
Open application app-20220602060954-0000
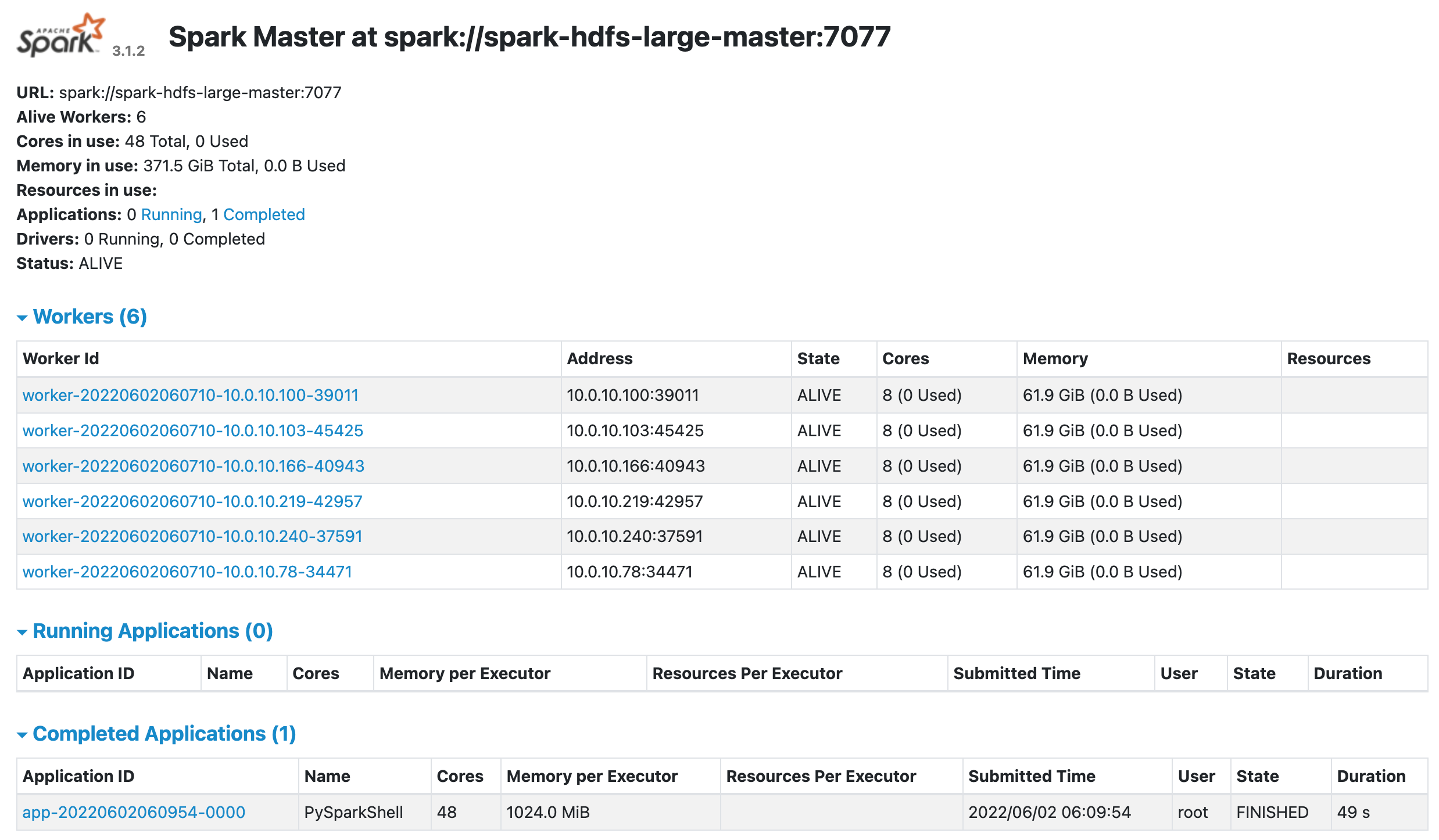point(134,812)
